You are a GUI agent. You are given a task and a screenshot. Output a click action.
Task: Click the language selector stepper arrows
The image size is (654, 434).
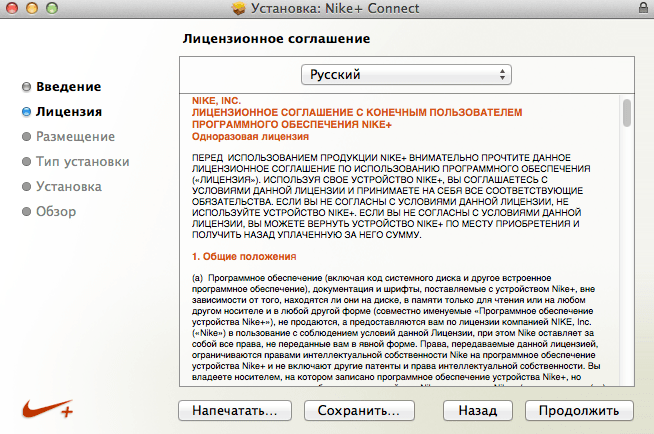pyautogui.click(x=502, y=75)
